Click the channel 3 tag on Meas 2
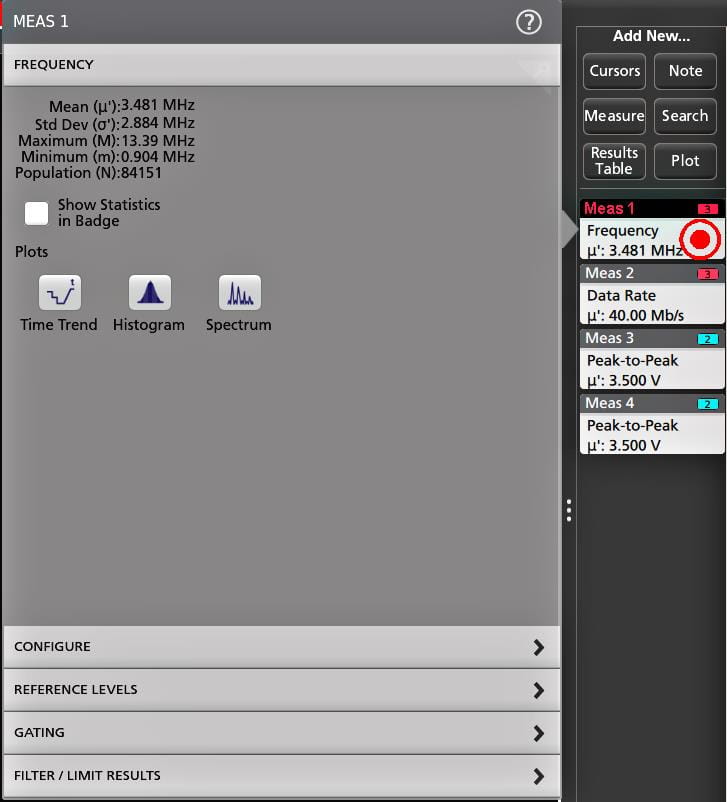Screen dimensions: 727x802 tap(707, 274)
